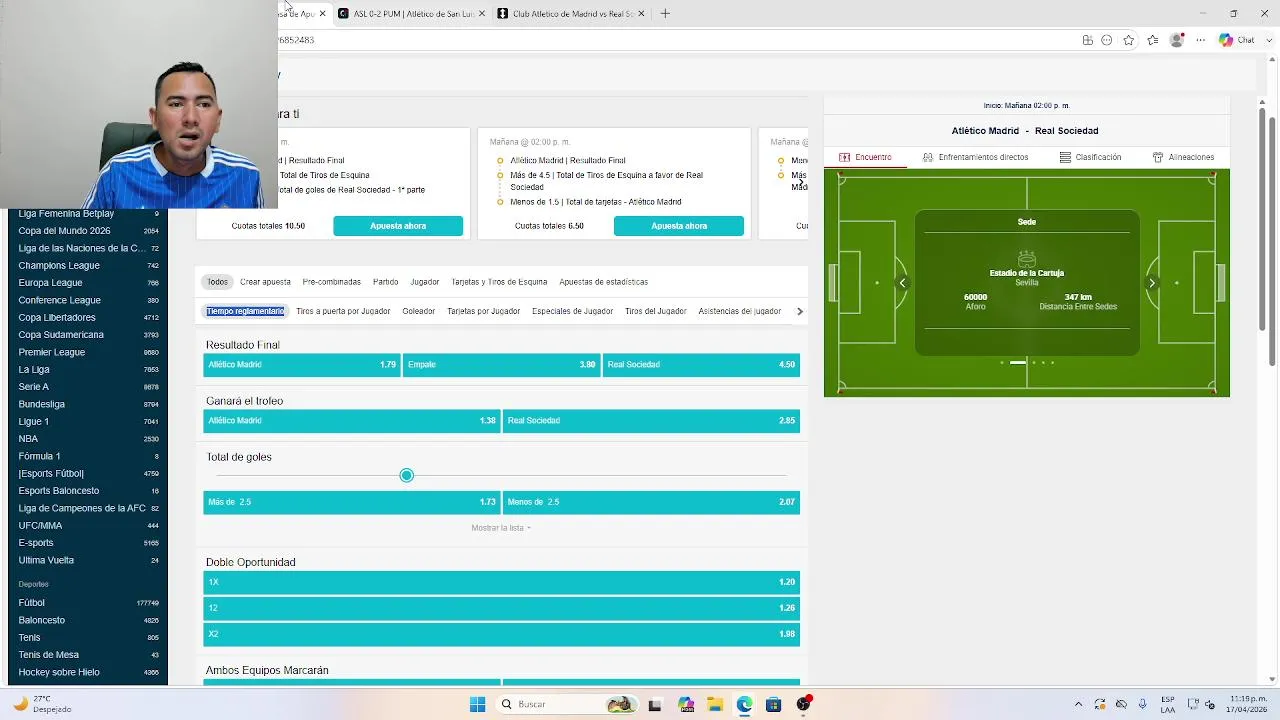
Task: Open the Alineaciones tab
Action: tap(1183, 157)
